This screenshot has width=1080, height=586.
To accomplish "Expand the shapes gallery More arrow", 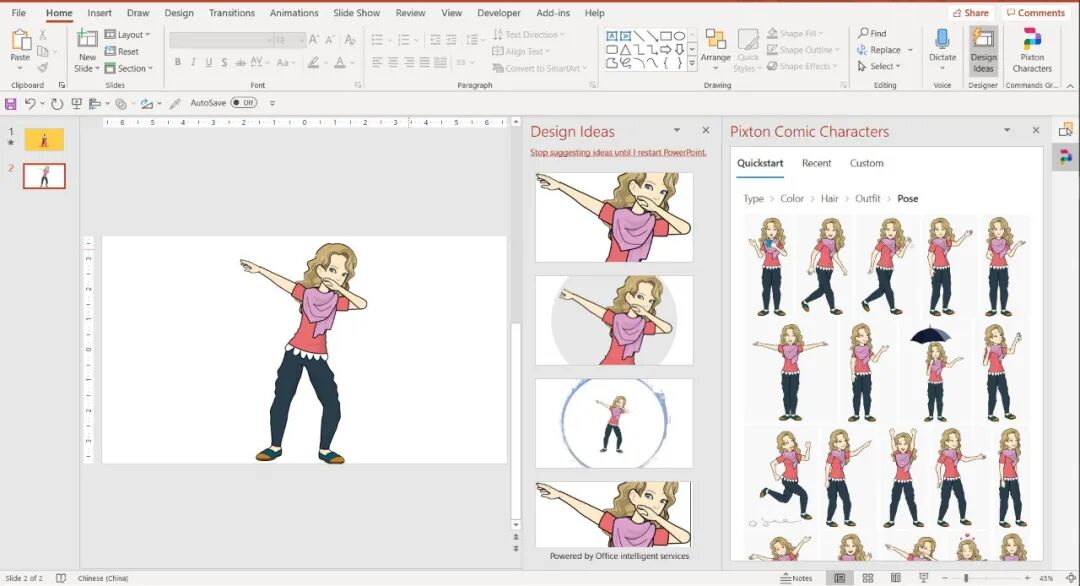I will 692,64.
